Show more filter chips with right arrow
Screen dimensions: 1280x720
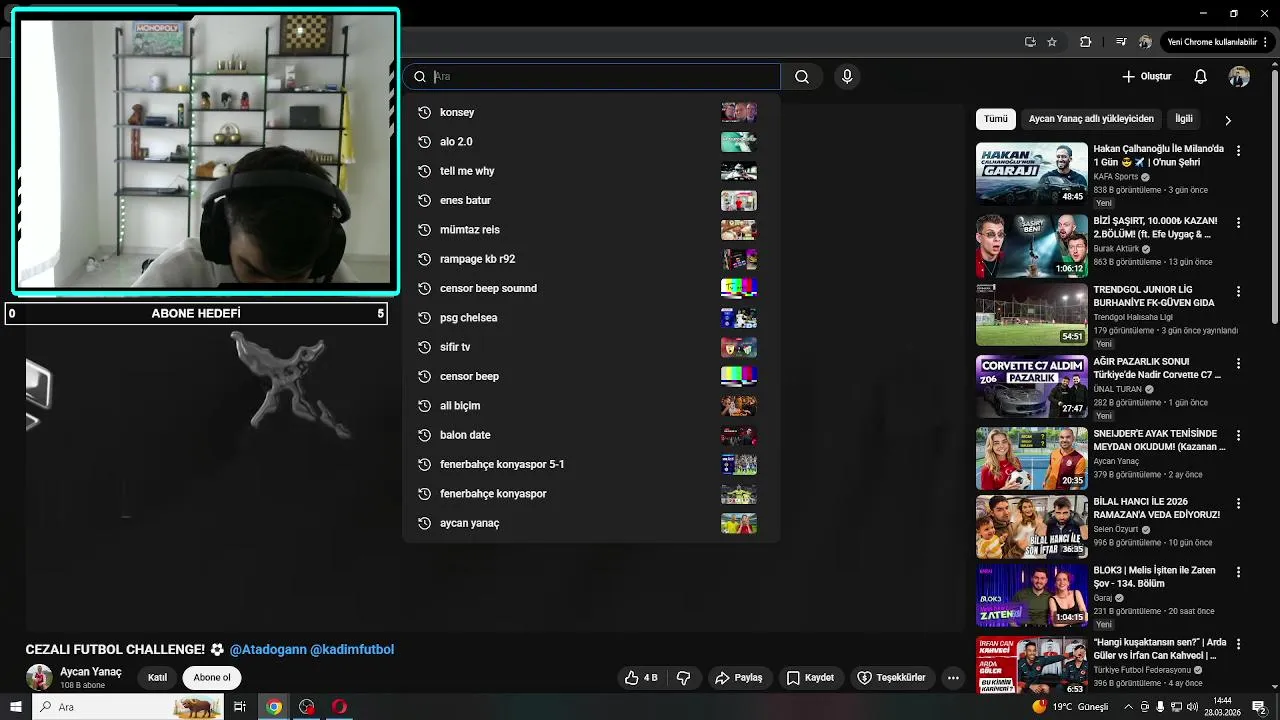tap(1228, 120)
